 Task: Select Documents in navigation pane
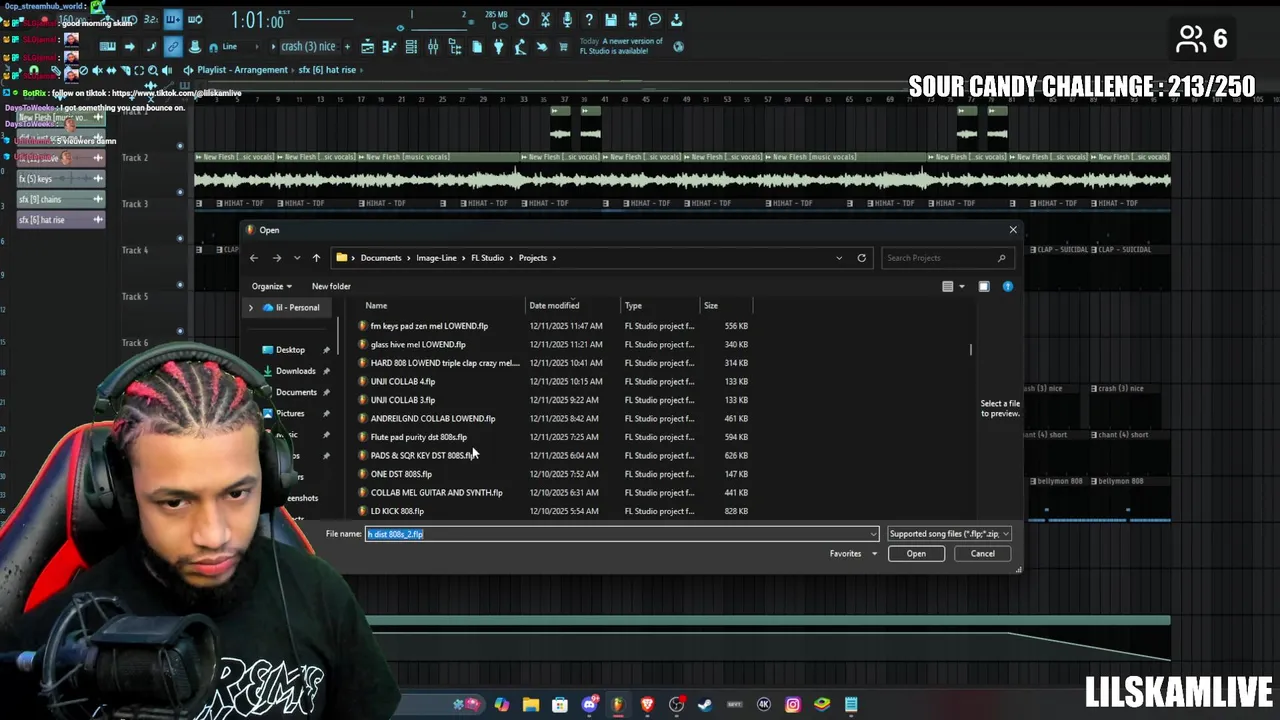pos(296,392)
